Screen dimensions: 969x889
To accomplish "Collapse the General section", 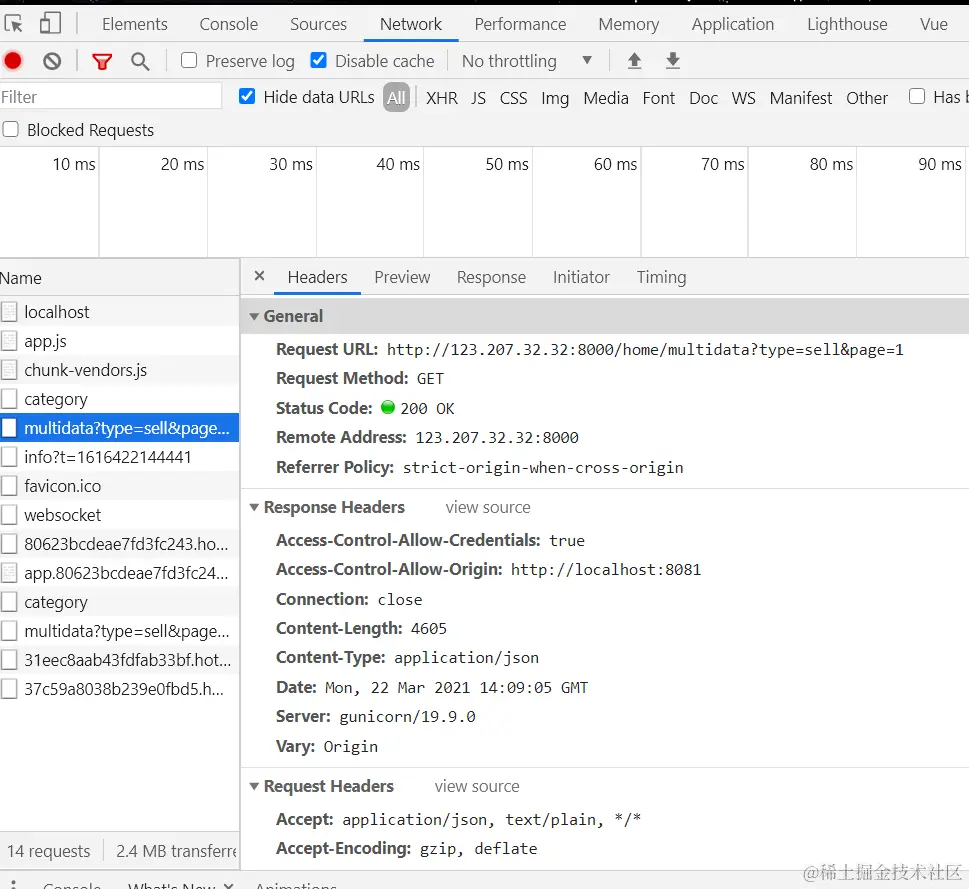I will (x=254, y=316).
